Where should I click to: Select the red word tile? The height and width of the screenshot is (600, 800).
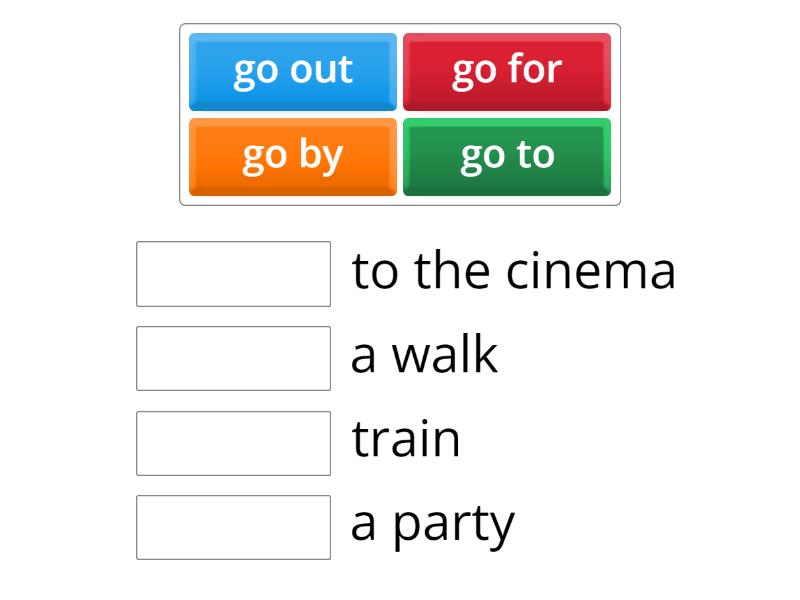(x=507, y=71)
